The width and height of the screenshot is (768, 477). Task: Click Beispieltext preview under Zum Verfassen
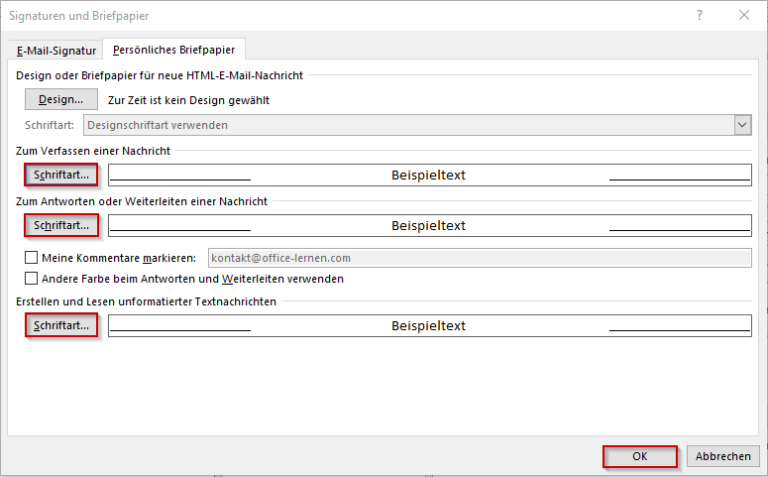[429, 175]
